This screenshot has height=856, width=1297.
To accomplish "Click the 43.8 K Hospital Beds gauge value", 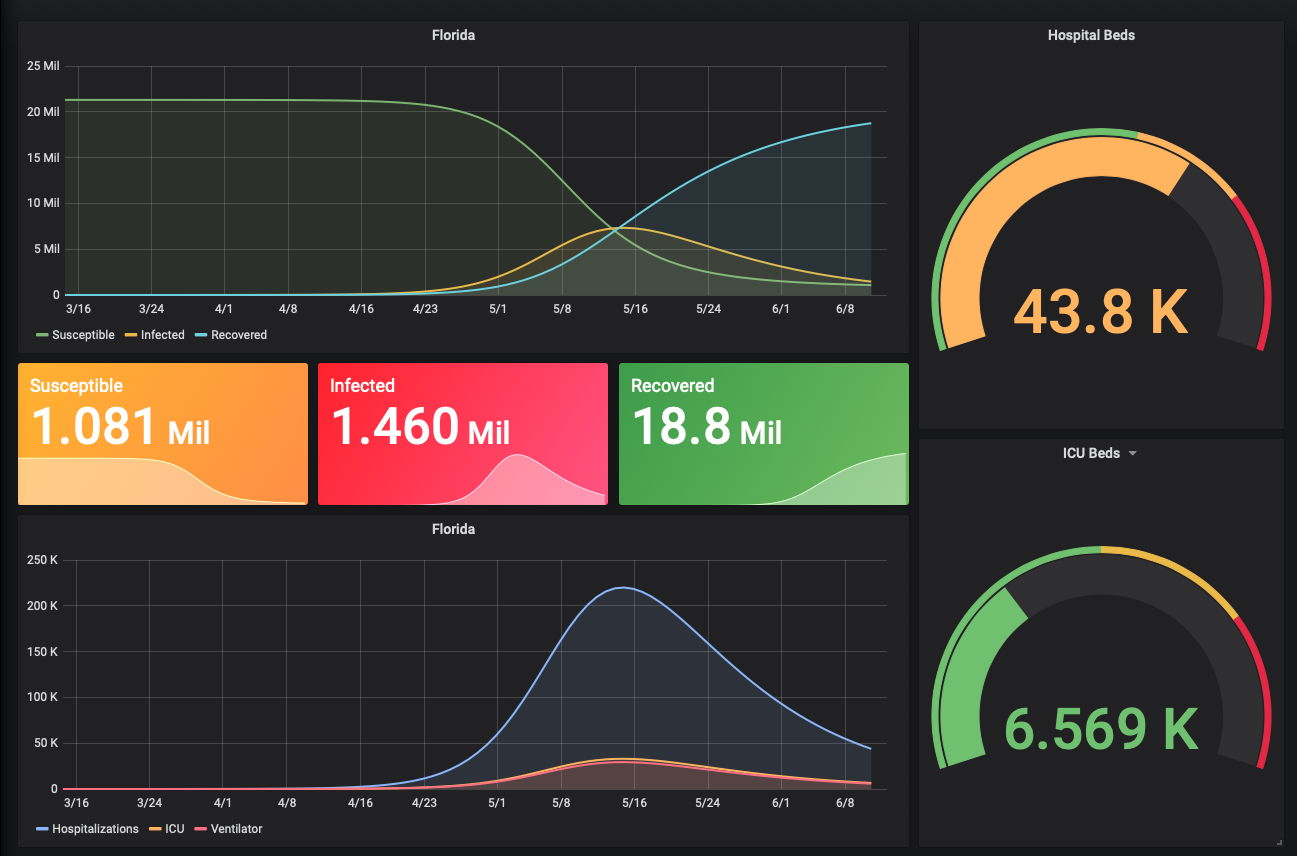I will click(x=1100, y=312).
